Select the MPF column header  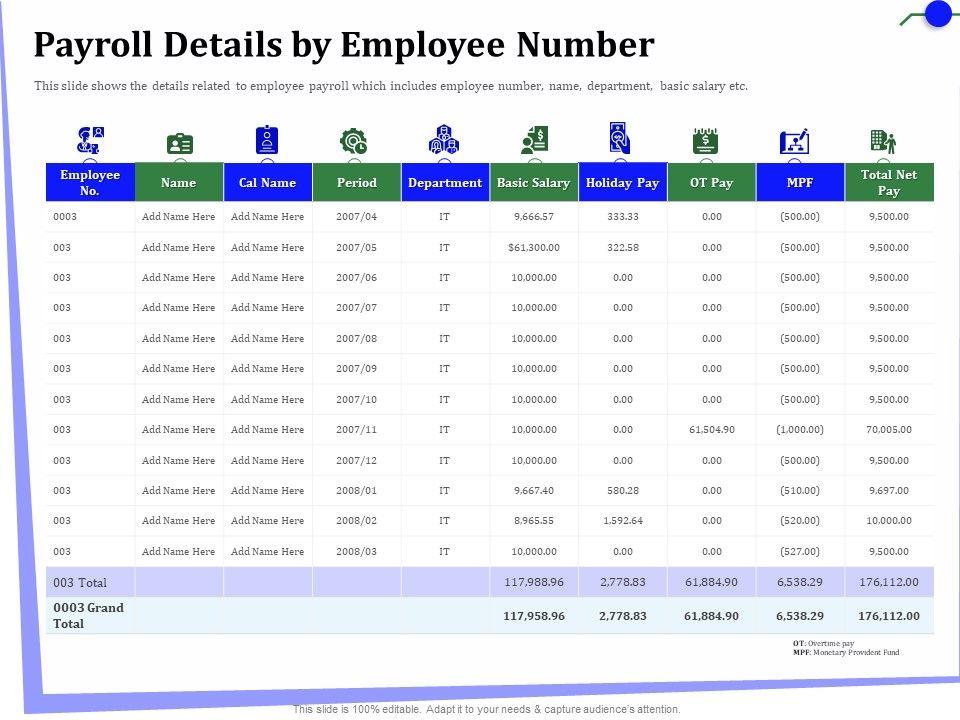click(800, 182)
